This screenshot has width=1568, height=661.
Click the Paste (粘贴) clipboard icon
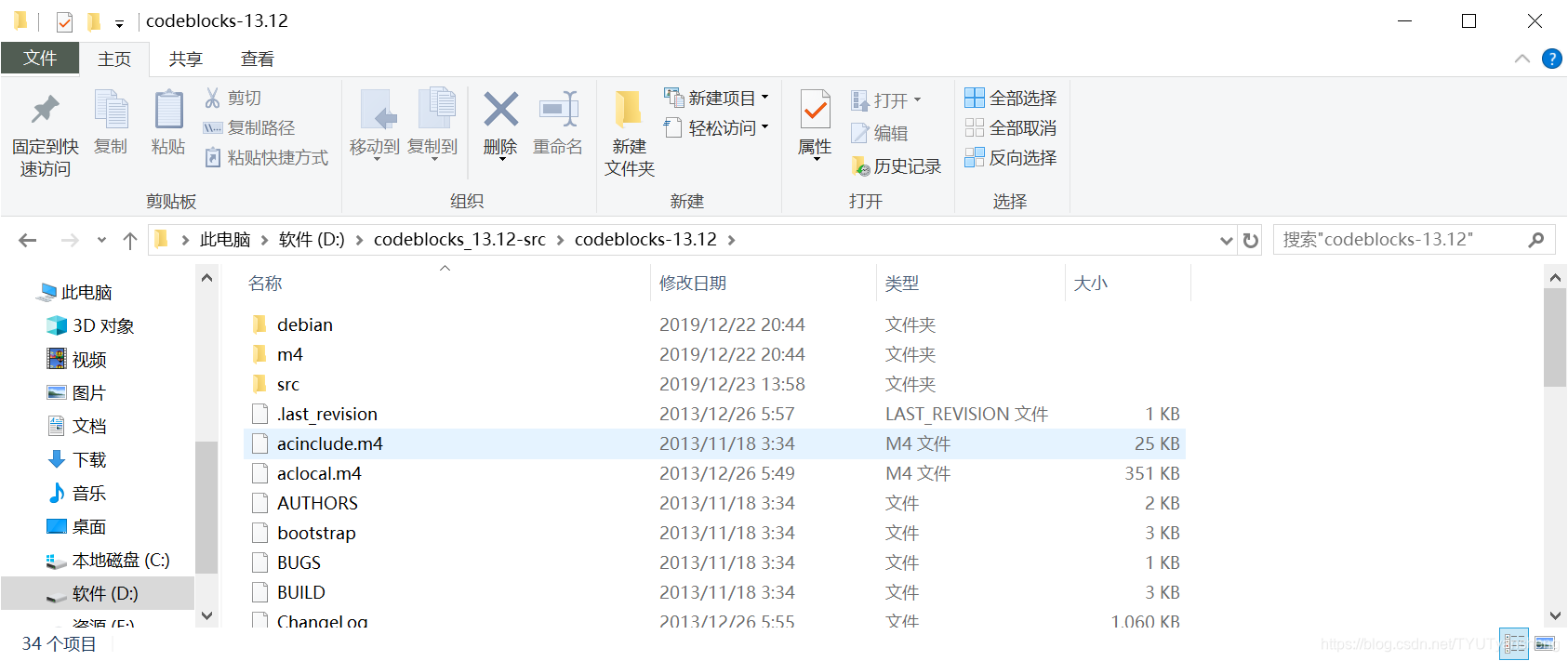pos(168,110)
